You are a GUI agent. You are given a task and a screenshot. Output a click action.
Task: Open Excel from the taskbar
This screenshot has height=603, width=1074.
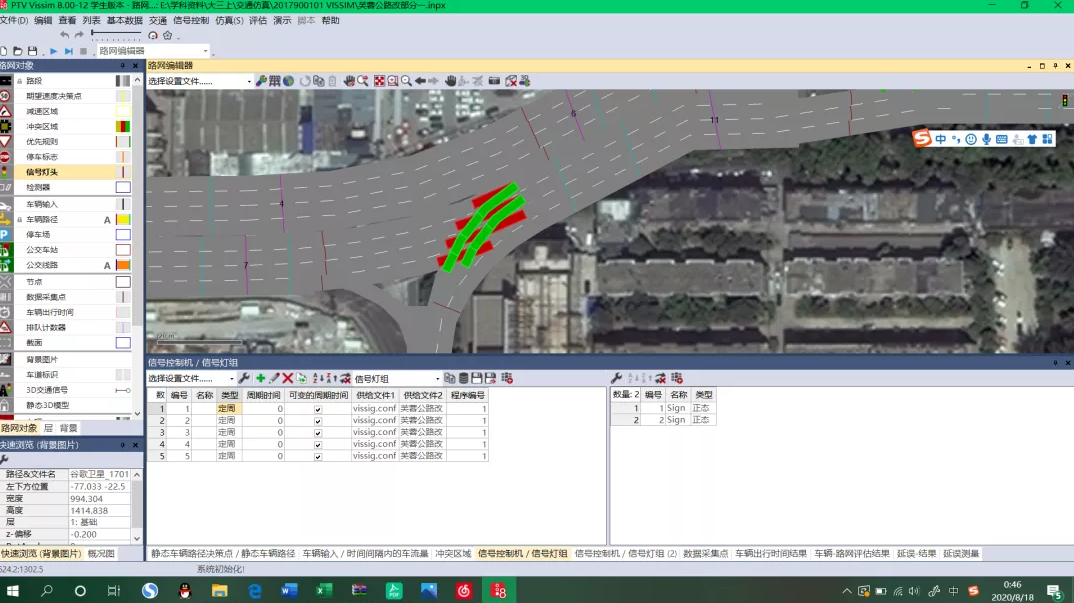324,591
